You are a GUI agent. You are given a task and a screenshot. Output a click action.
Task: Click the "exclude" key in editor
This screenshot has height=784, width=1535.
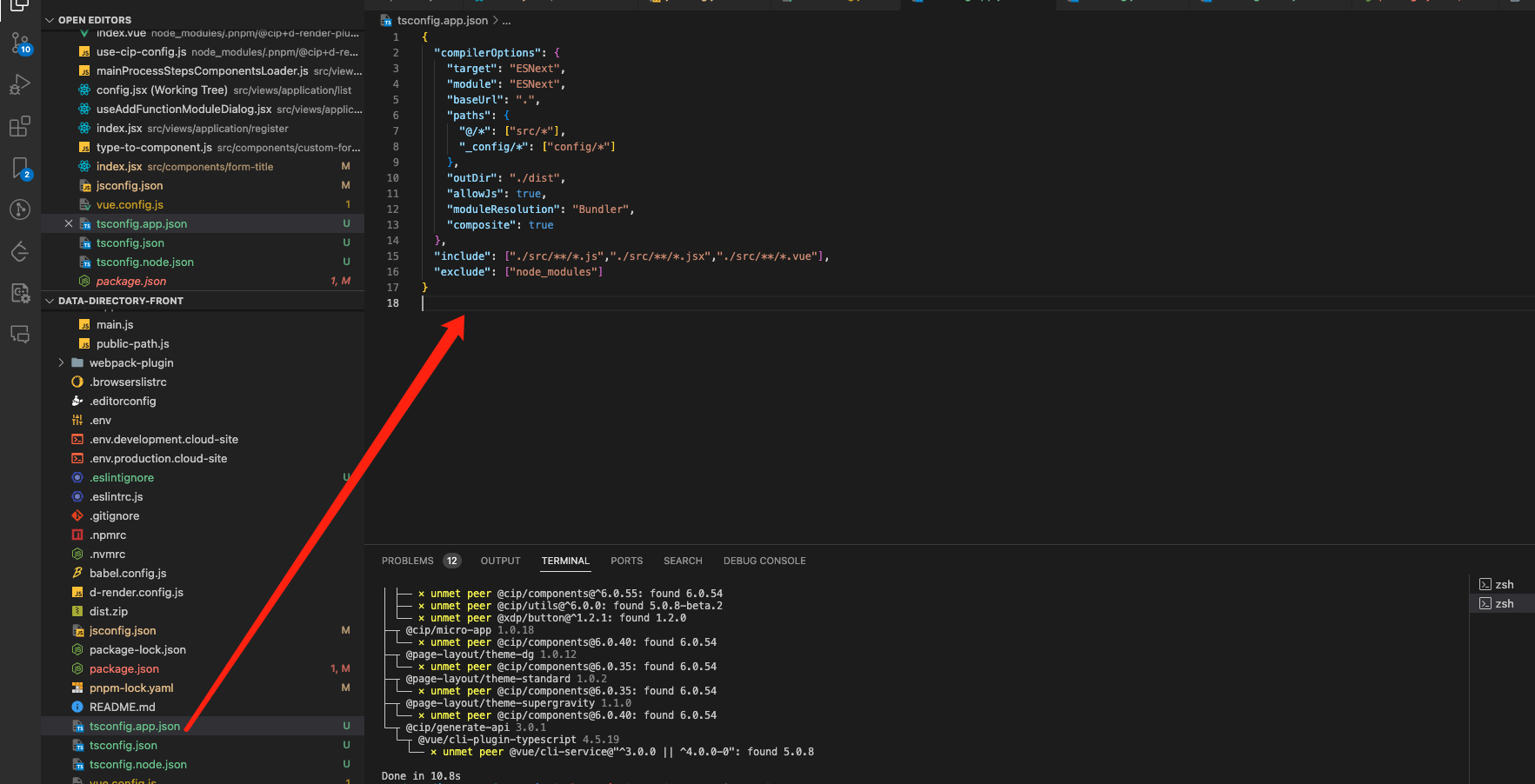click(x=463, y=271)
